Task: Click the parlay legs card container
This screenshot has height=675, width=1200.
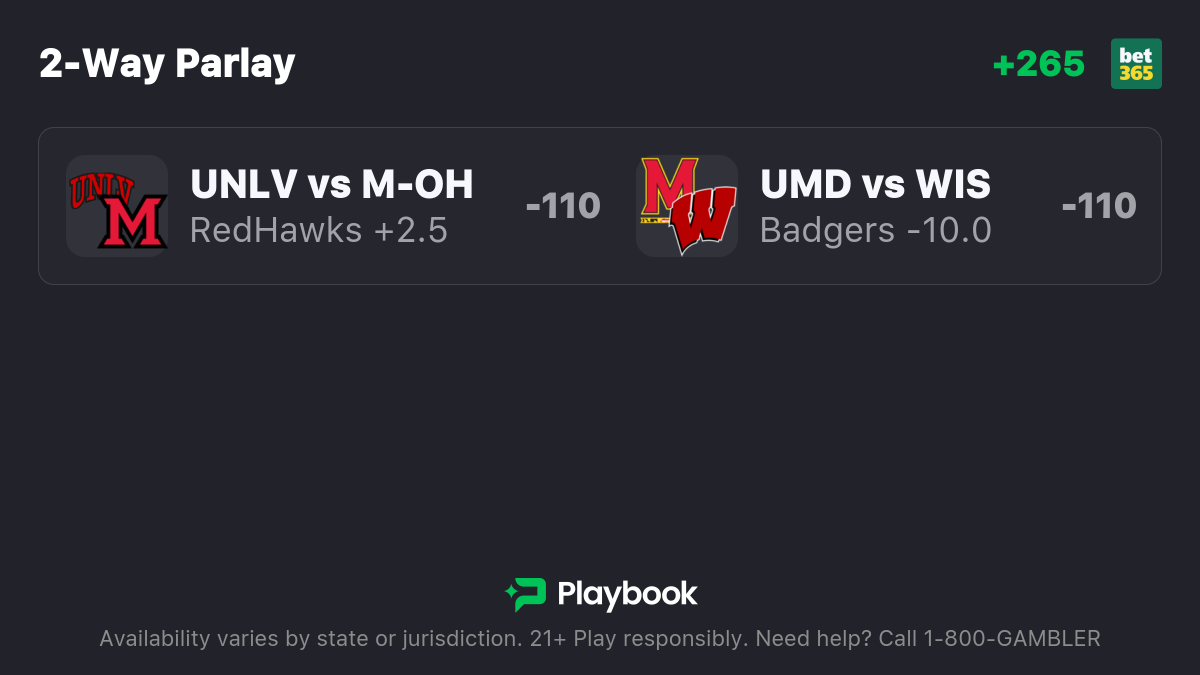Action: 600,206
